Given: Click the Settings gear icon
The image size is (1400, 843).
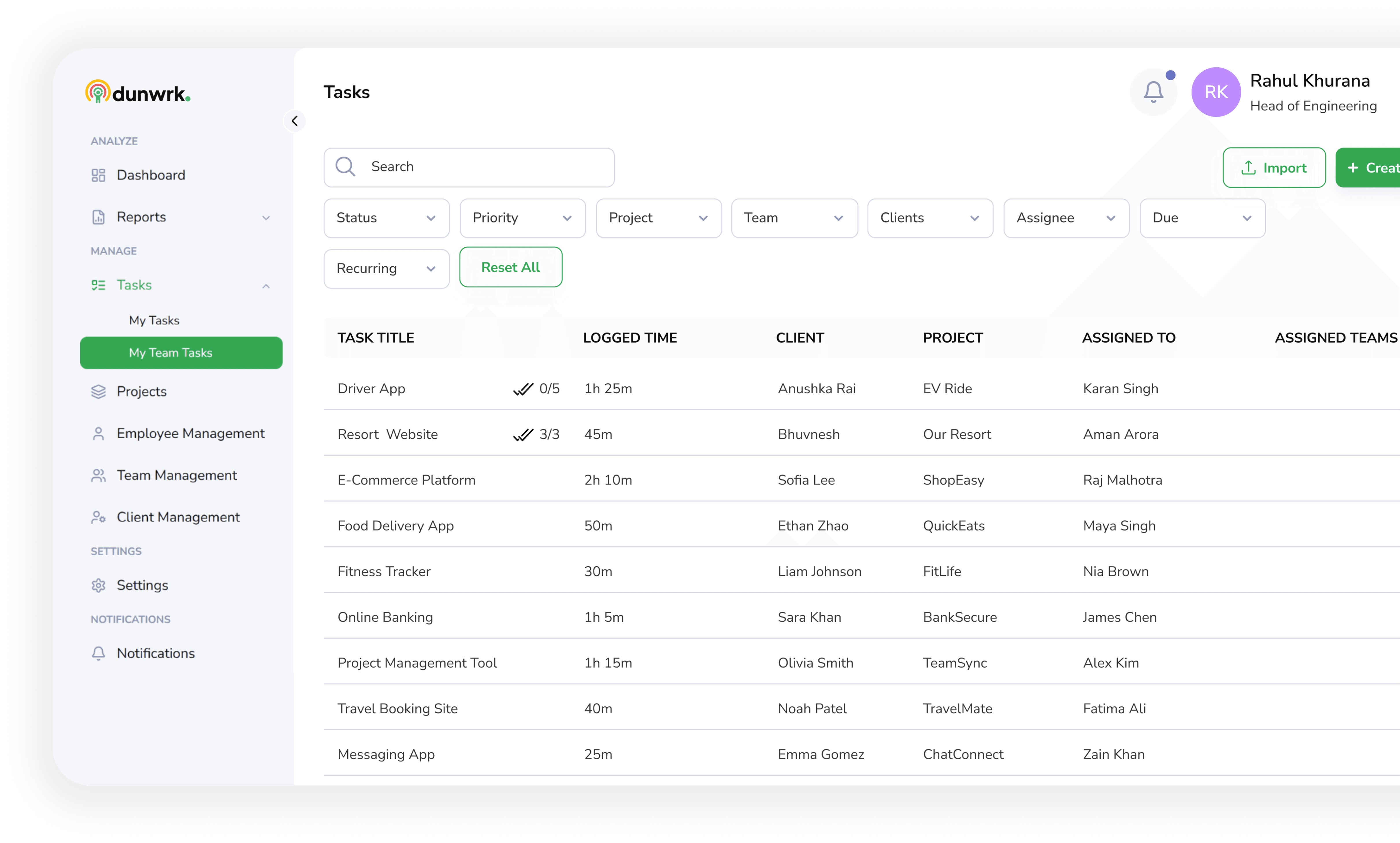Looking at the screenshot, I should point(98,585).
